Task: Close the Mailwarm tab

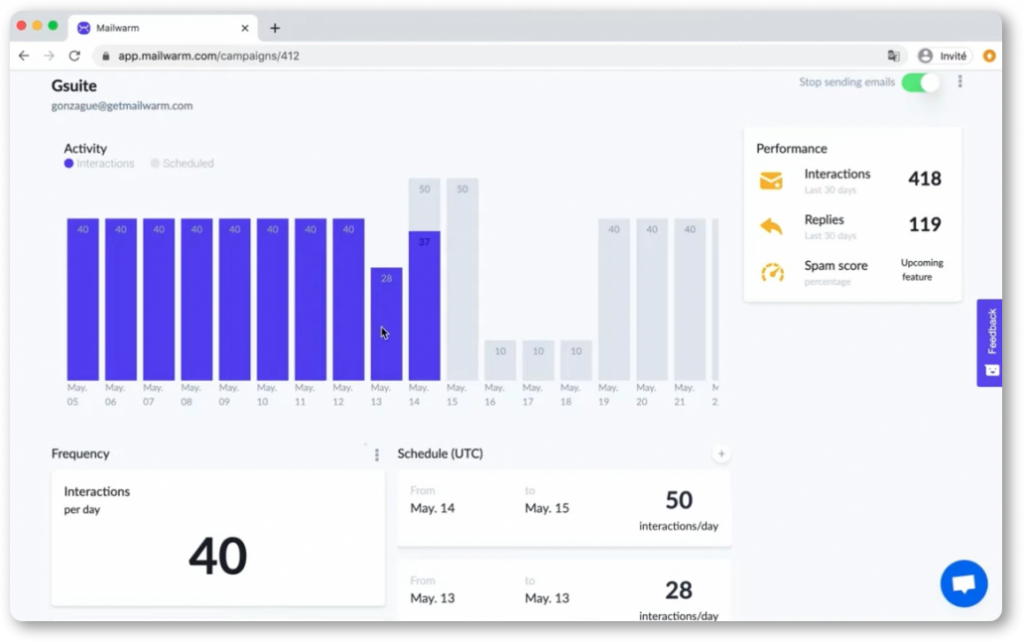Action: coord(245,28)
